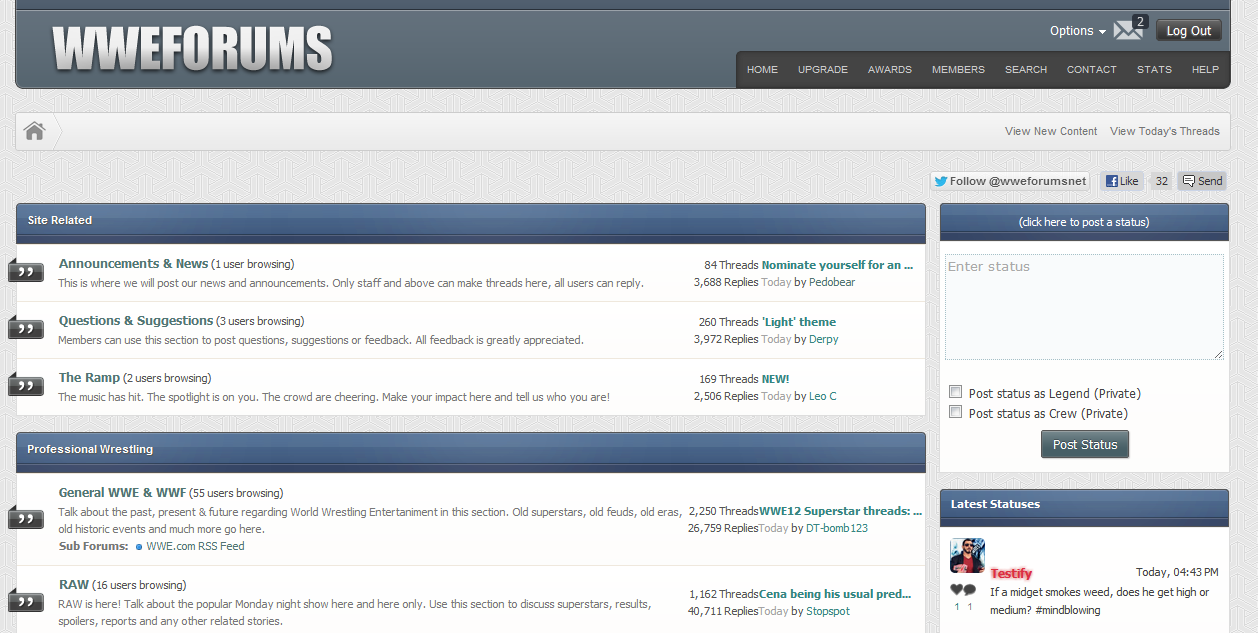
Task: Click the home breadcrumb icon
Action: 35,131
